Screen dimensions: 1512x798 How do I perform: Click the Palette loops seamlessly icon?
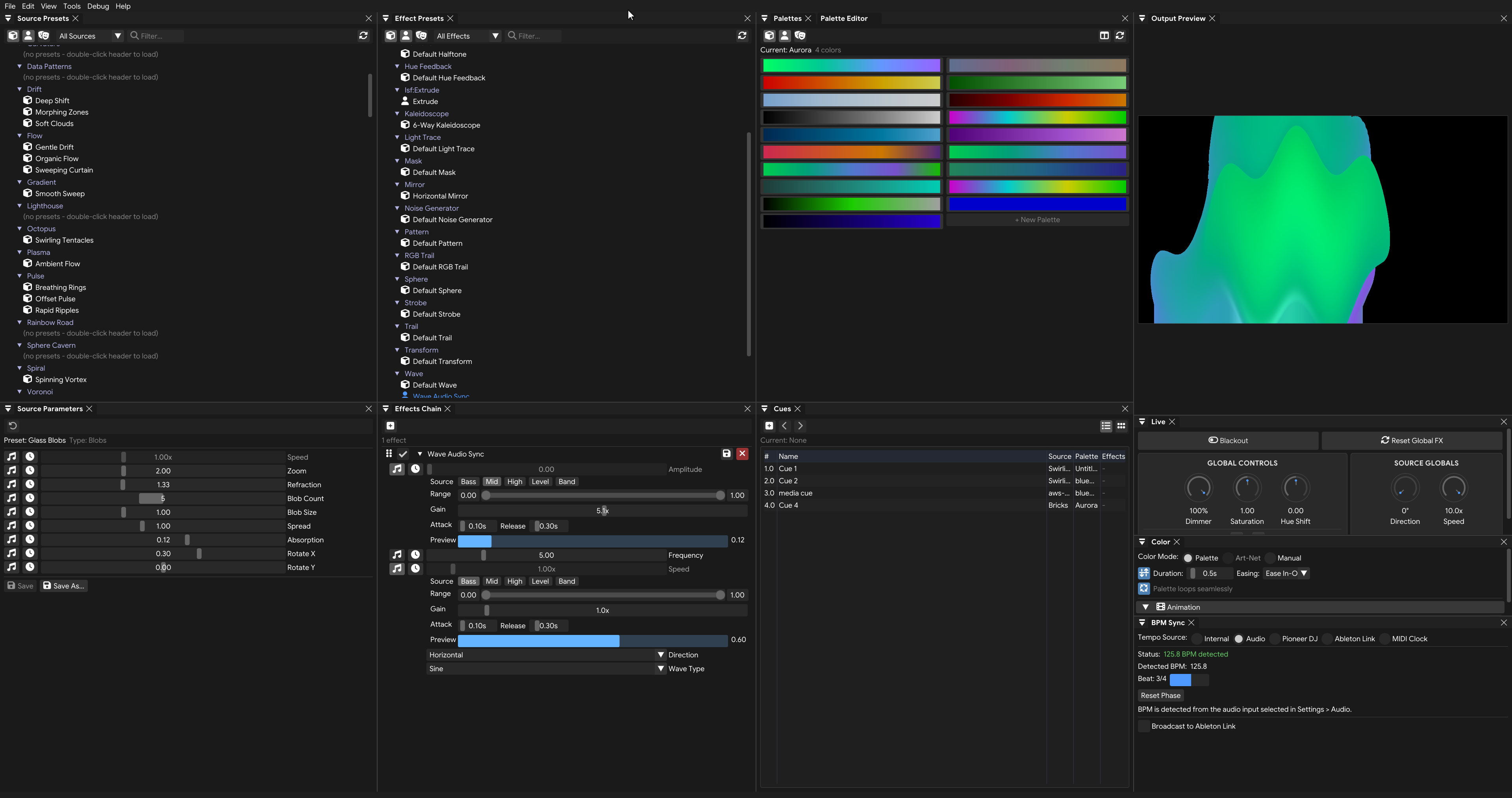click(1144, 588)
